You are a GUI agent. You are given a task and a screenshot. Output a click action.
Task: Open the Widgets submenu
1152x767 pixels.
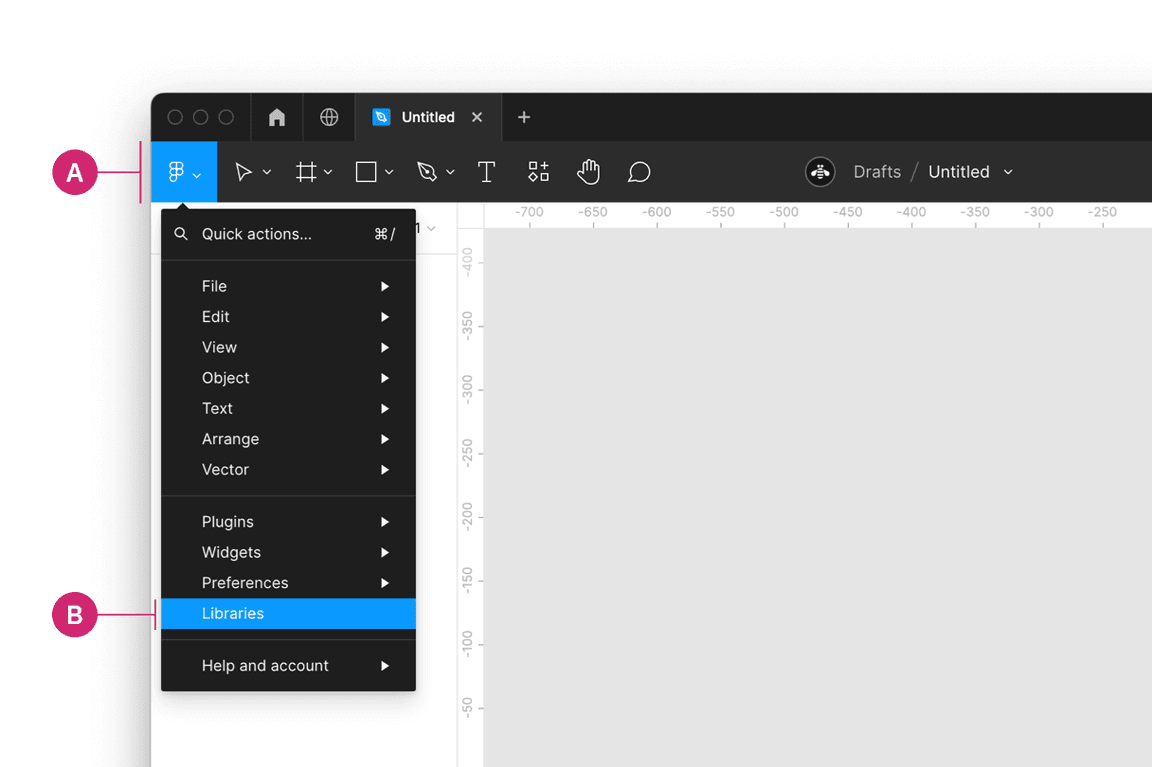click(x=289, y=552)
